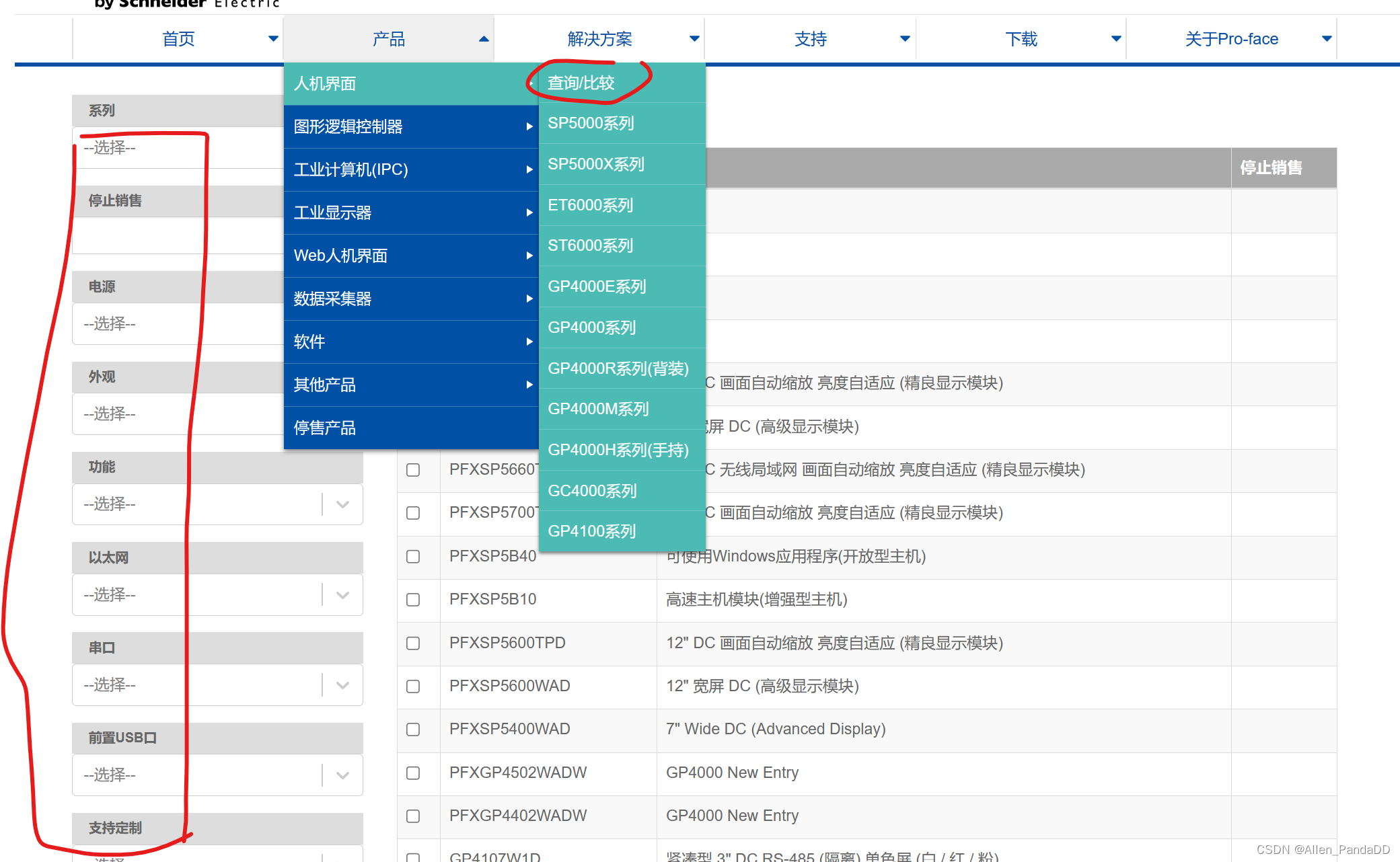Open the 系列 filter dropdown
1400x862 pixels.
(178, 147)
